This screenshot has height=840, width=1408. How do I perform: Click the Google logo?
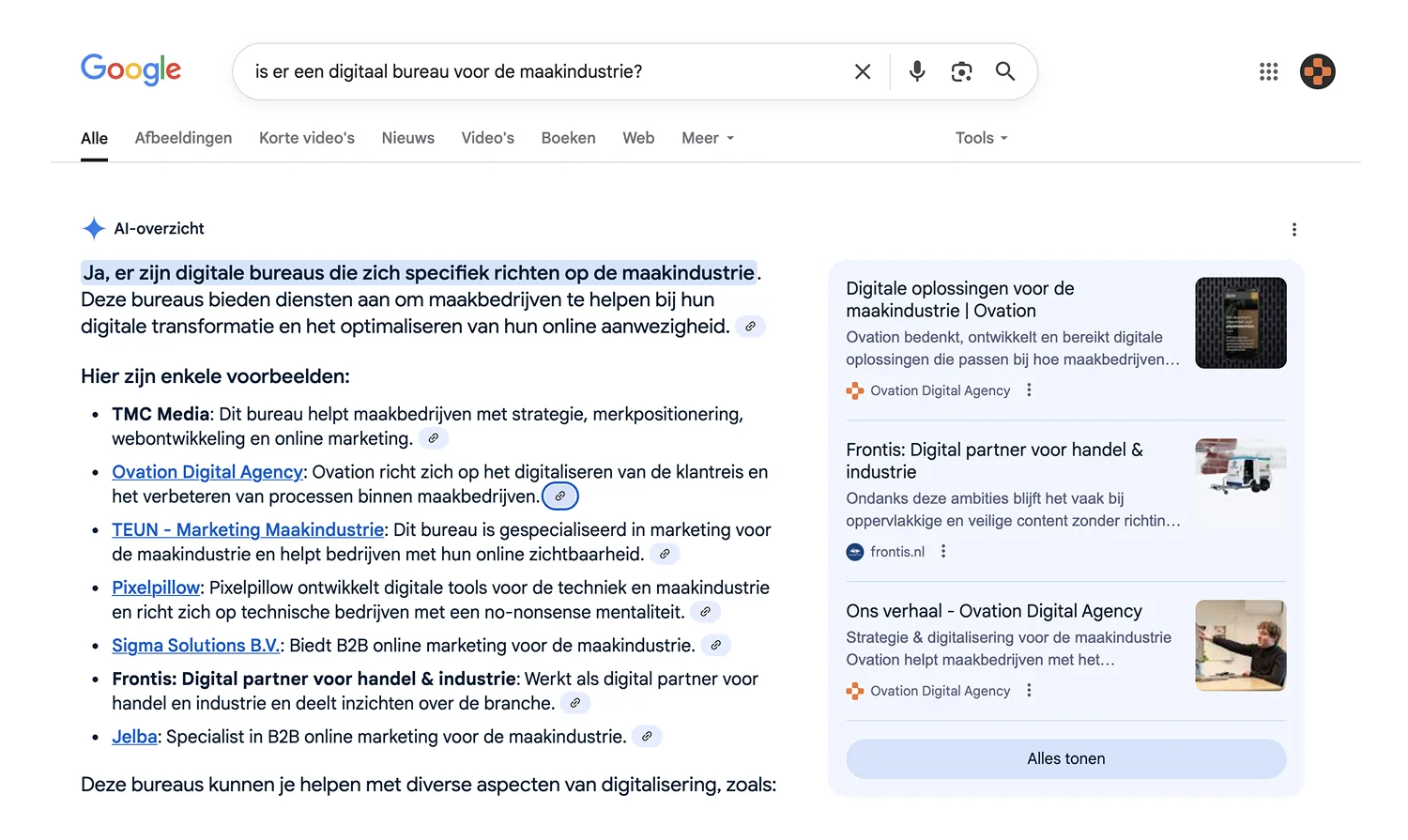click(130, 69)
